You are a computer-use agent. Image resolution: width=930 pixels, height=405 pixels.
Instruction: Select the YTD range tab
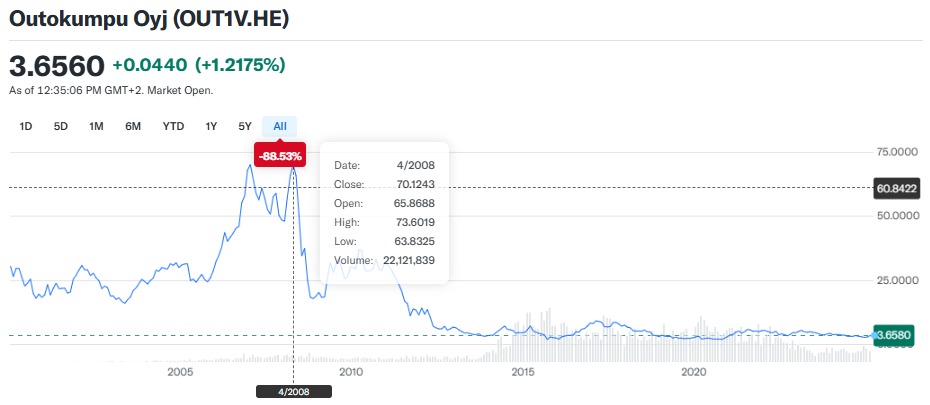tap(173, 126)
